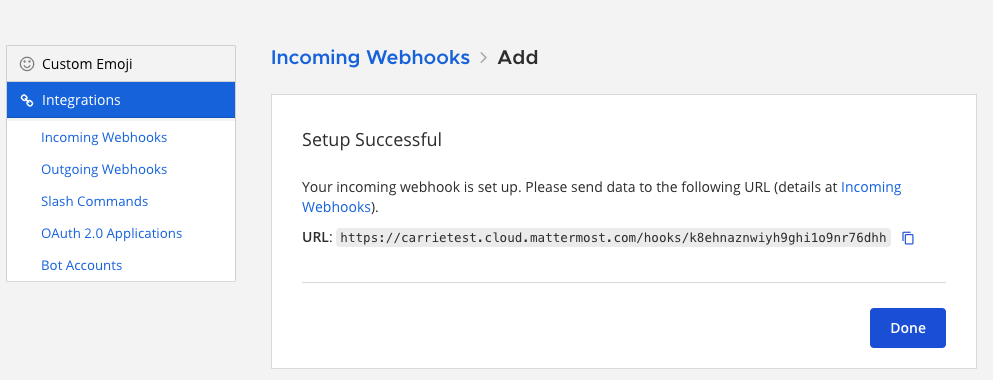This screenshot has height=380, width=993.
Task: Copy the webhook URL with the copy icon
Action: click(x=908, y=238)
